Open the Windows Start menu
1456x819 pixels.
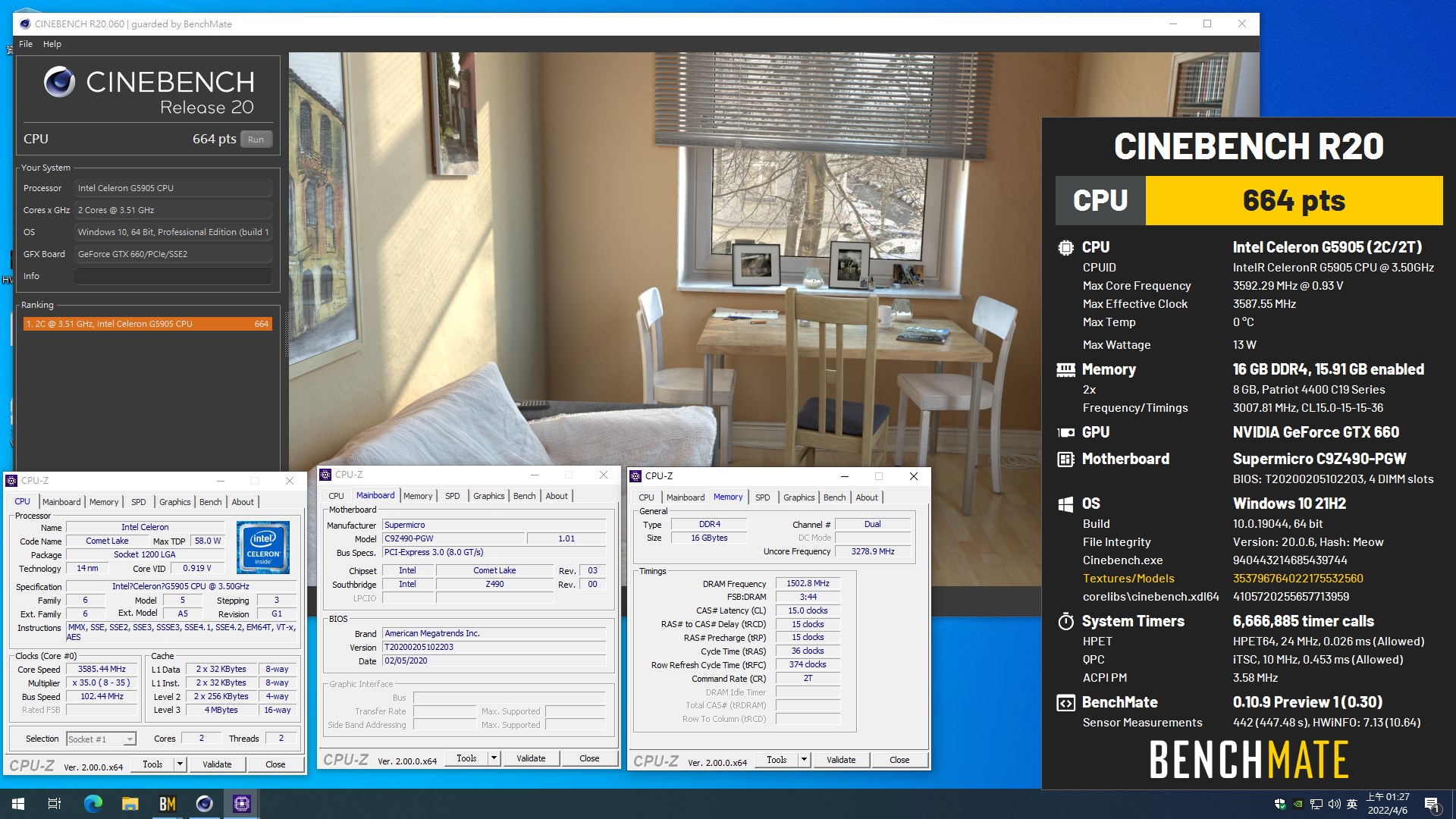click(18, 804)
